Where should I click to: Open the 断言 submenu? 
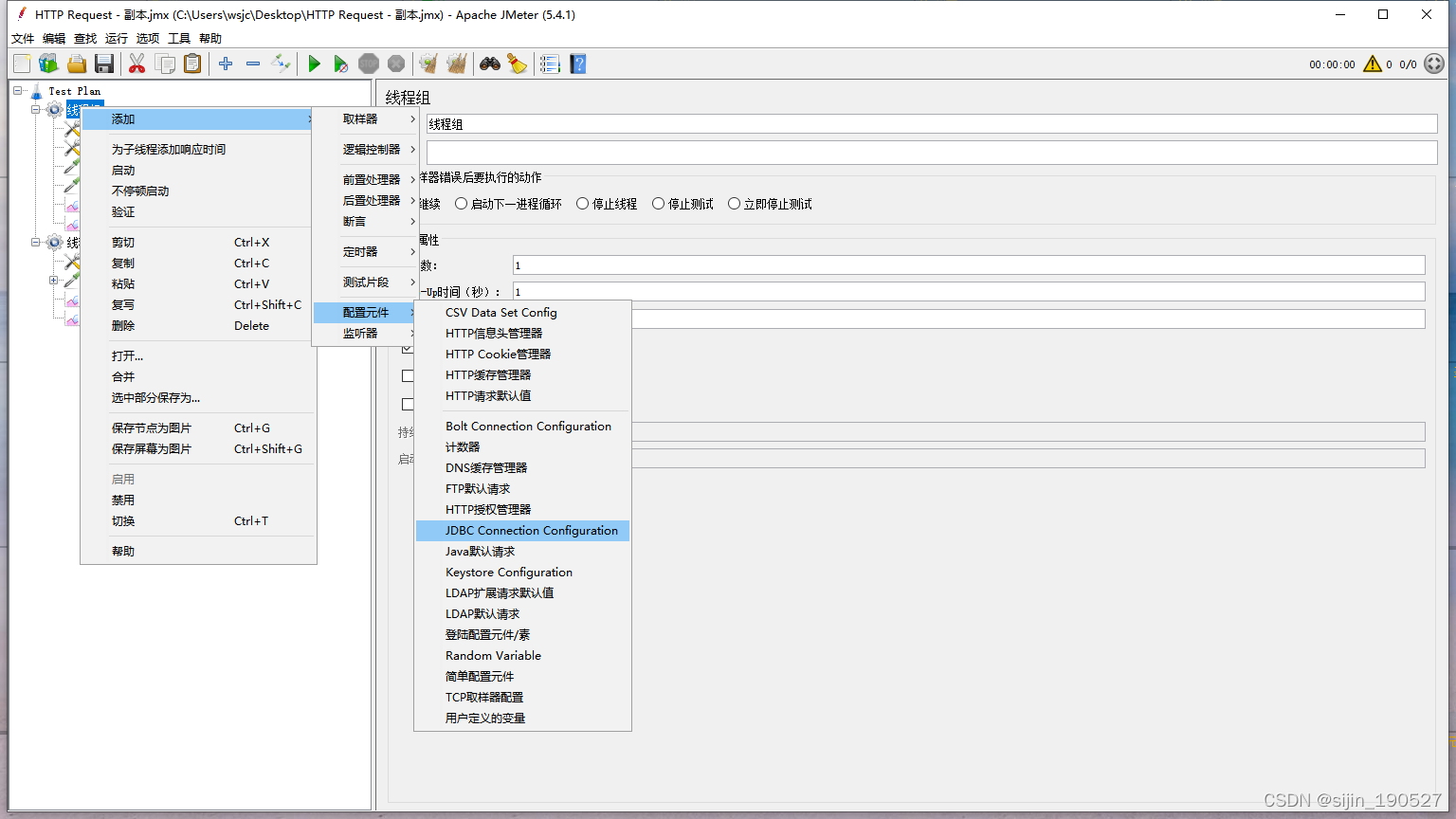(x=366, y=221)
